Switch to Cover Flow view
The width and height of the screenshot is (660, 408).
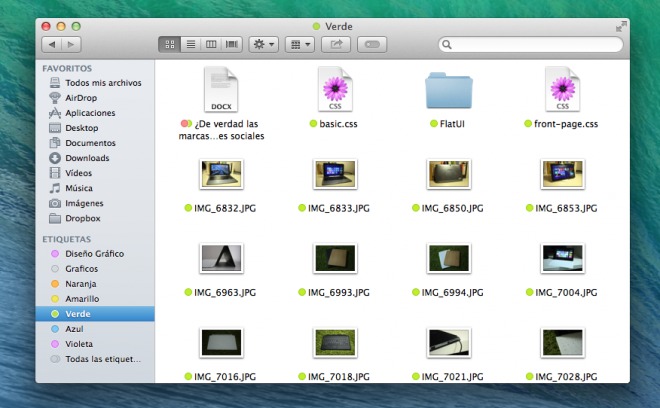click(x=232, y=44)
